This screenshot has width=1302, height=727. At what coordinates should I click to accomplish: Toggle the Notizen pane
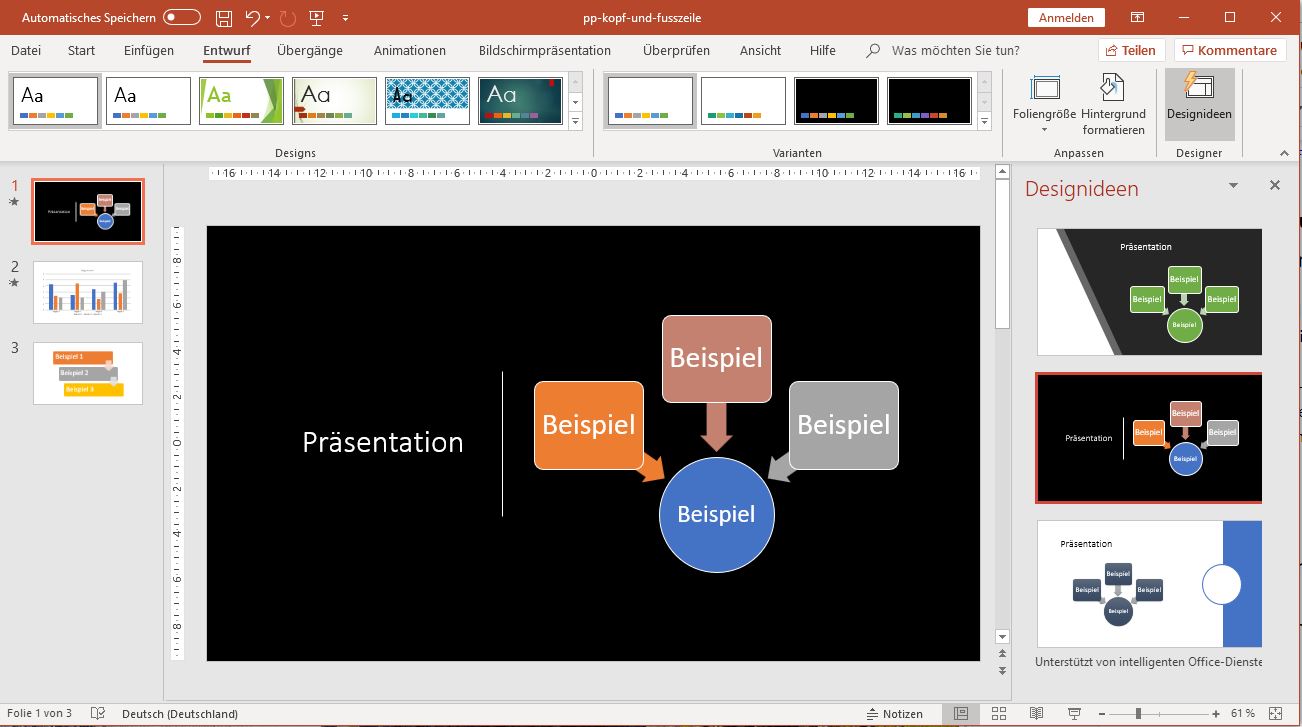896,713
